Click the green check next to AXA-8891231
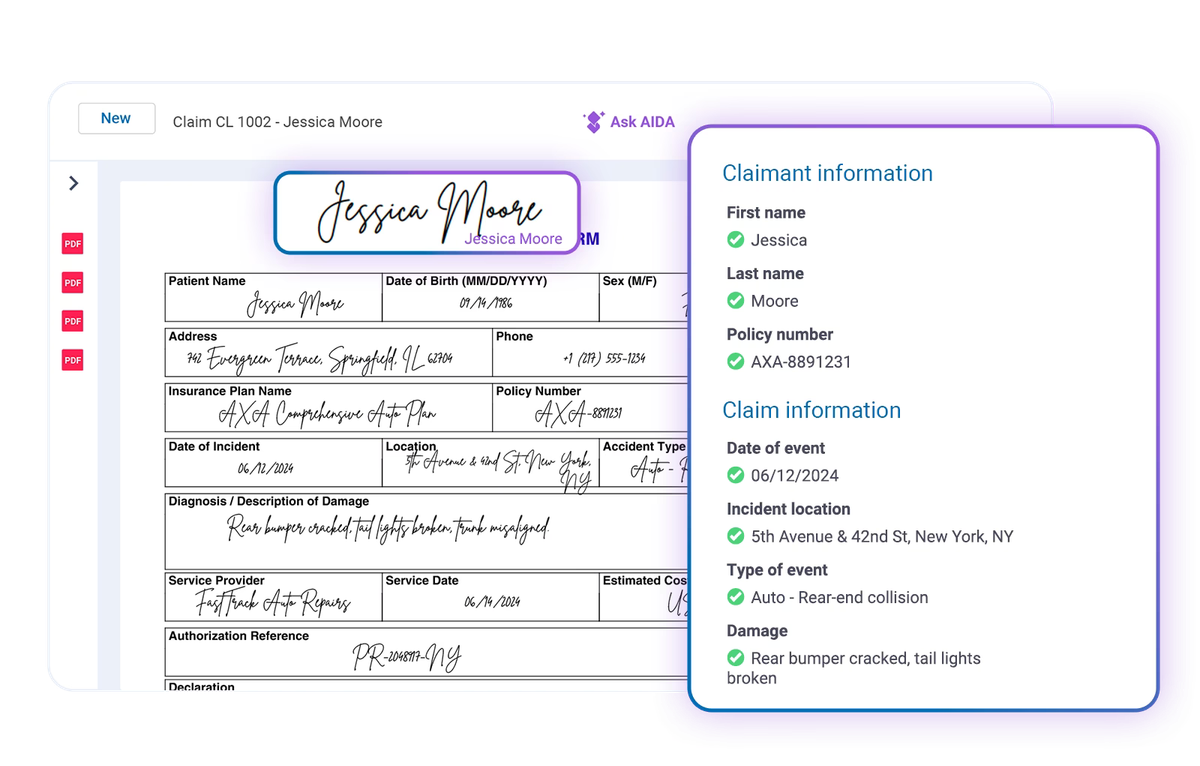The height and width of the screenshot is (766, 1200). pos(735,362)
